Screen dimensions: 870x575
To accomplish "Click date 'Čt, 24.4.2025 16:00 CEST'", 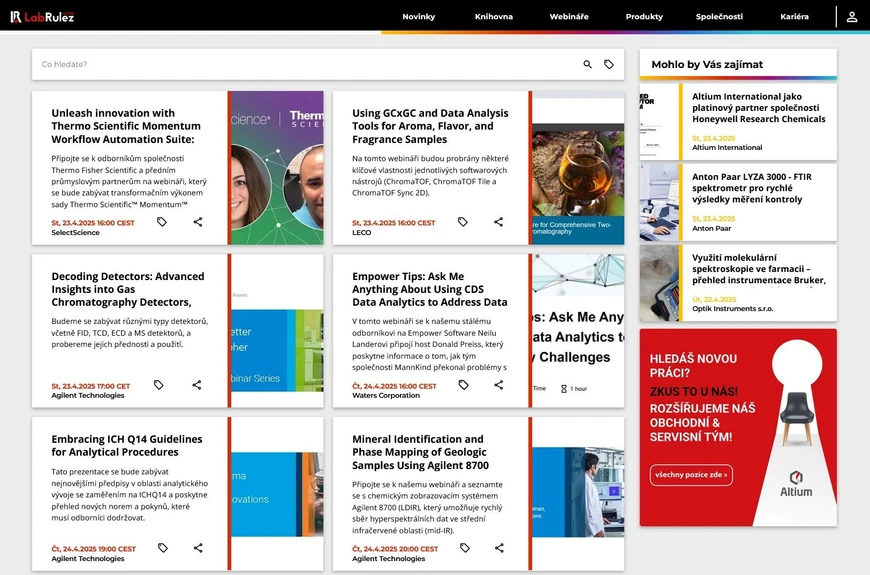I will pos(394,386).
